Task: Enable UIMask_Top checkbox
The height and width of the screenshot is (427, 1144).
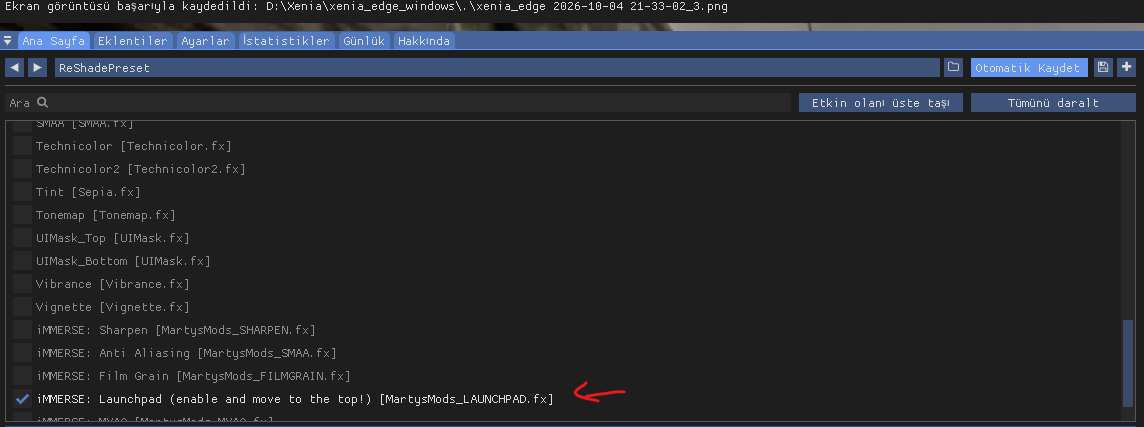Action: tap(23, 238)
